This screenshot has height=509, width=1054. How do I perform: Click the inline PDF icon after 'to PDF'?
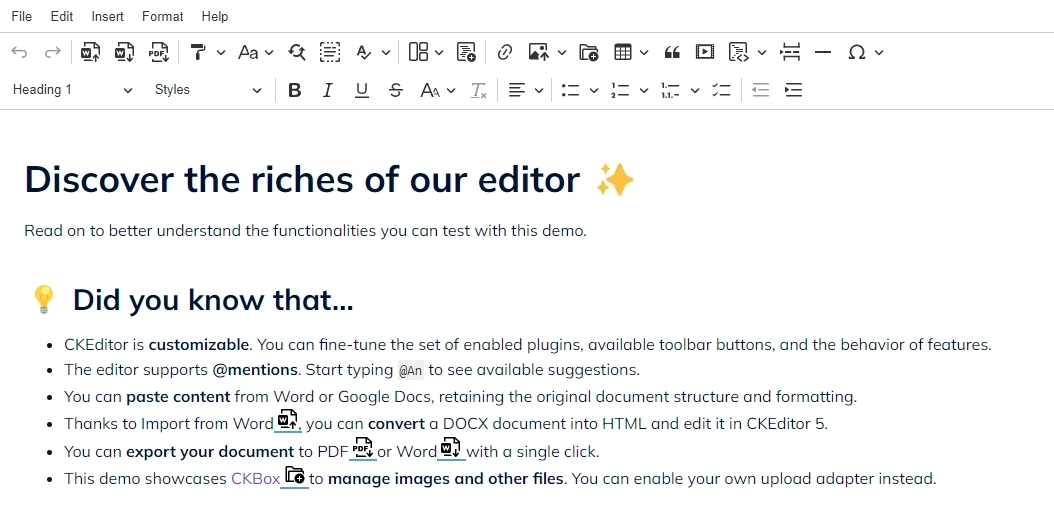tap(362, 448)
